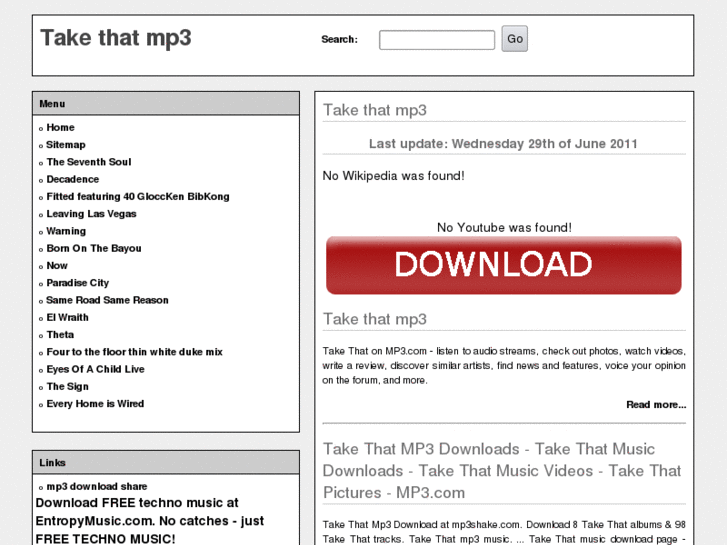This screenshot has width=727, height=545.
Task: Click the No Youtube was found! text
Action: pyautogui.click(x=504, y=228)
